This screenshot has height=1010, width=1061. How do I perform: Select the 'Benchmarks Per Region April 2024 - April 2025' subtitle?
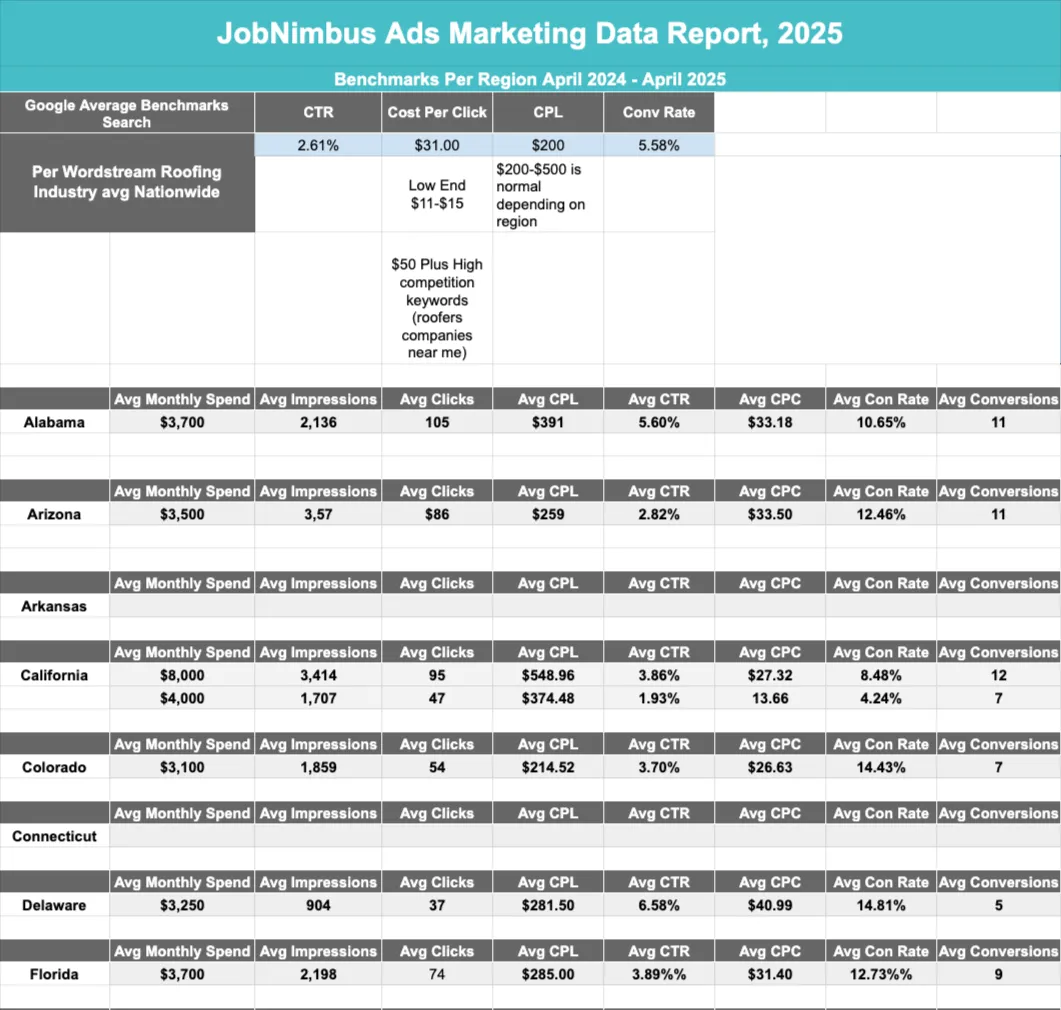[530, 79]
